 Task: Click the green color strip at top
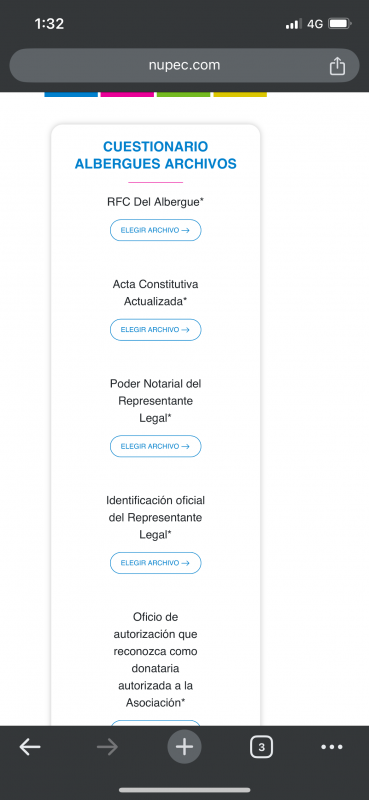coord(183,94)
